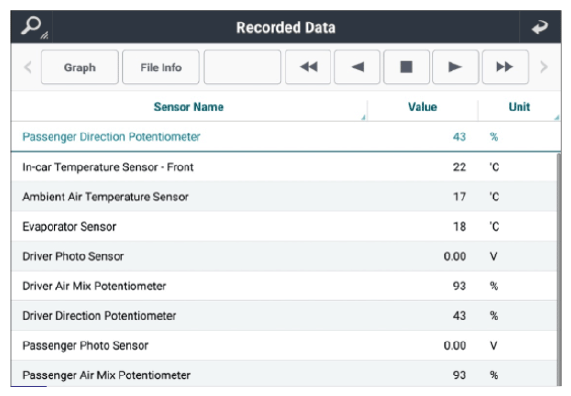Image resolution: width=571 pixels, height=396 pixels.
Task: Play recording backward with reverse arrow
Action: pos(357,67)
